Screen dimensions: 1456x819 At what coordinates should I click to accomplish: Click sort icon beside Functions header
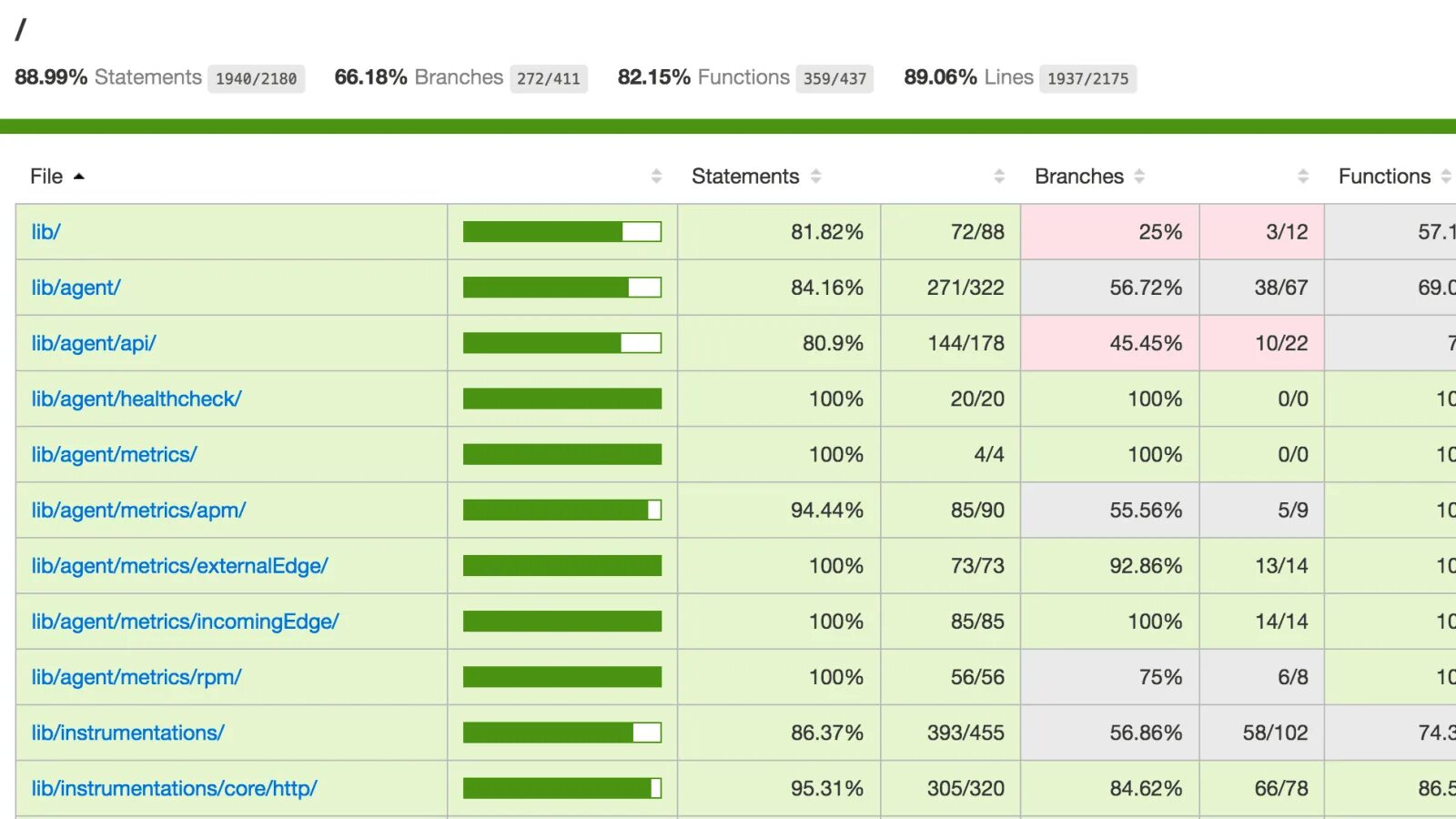(x=1446, y=177)
